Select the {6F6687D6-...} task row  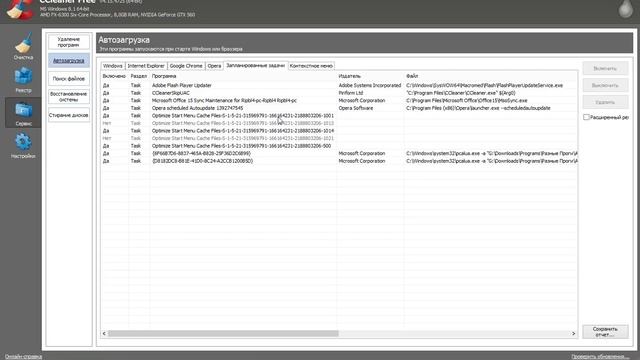pos(339,153)
